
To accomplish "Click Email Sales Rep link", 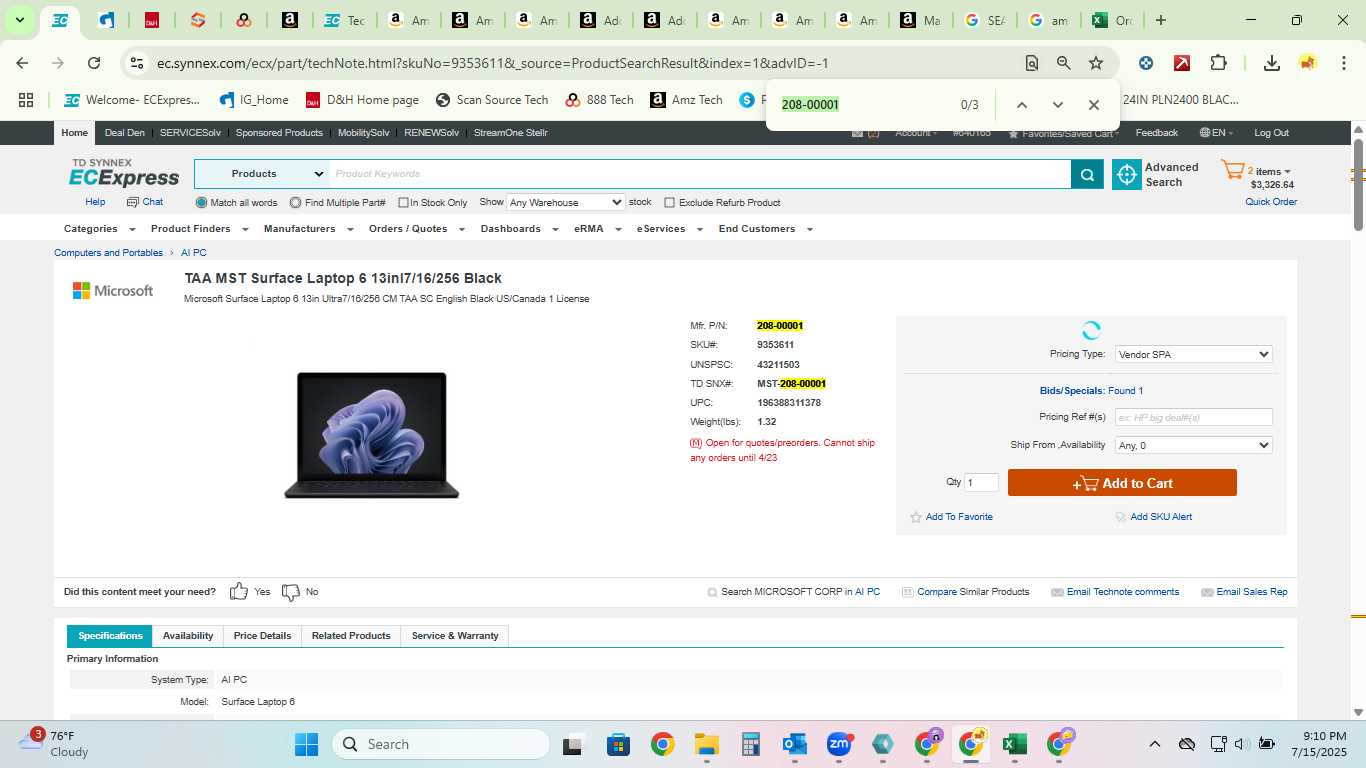I will click(1252, 592).
